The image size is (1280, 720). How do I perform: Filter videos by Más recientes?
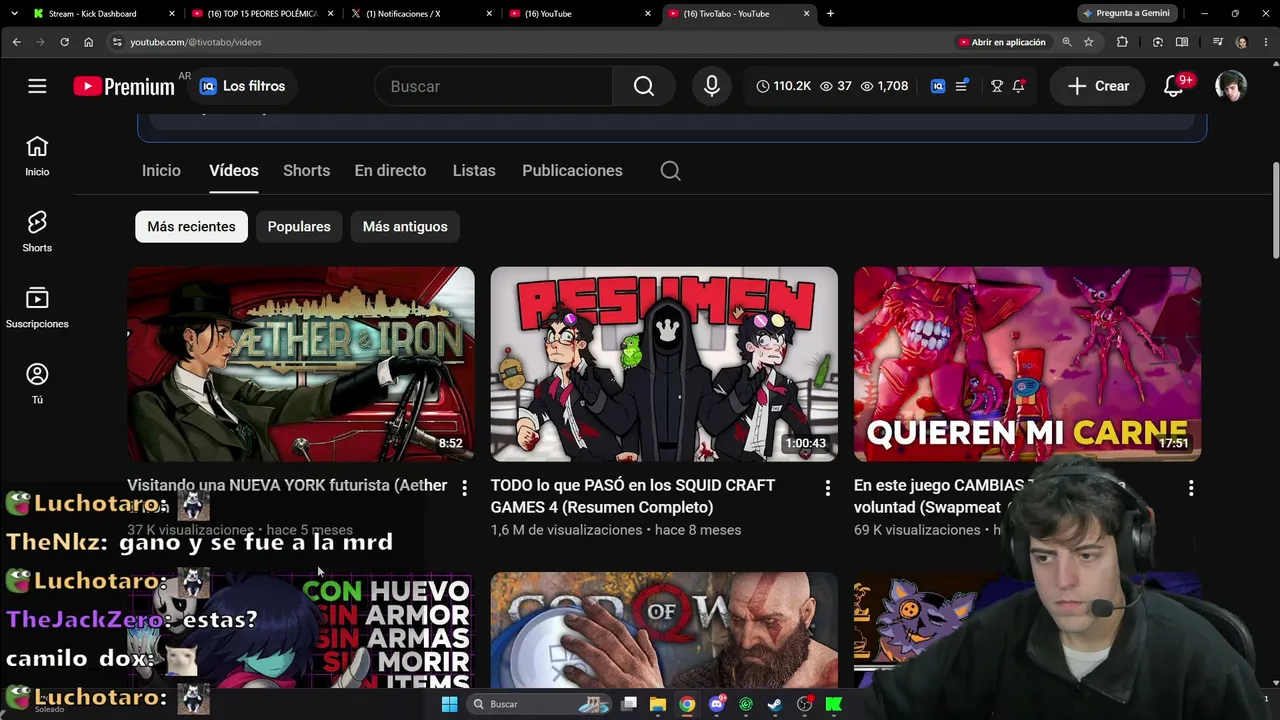pos(191,227)
